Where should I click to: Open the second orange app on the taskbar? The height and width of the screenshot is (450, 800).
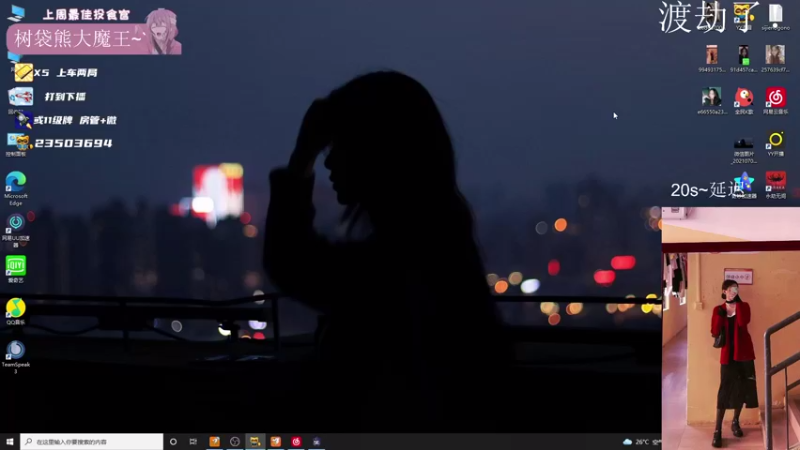point(276,441)
